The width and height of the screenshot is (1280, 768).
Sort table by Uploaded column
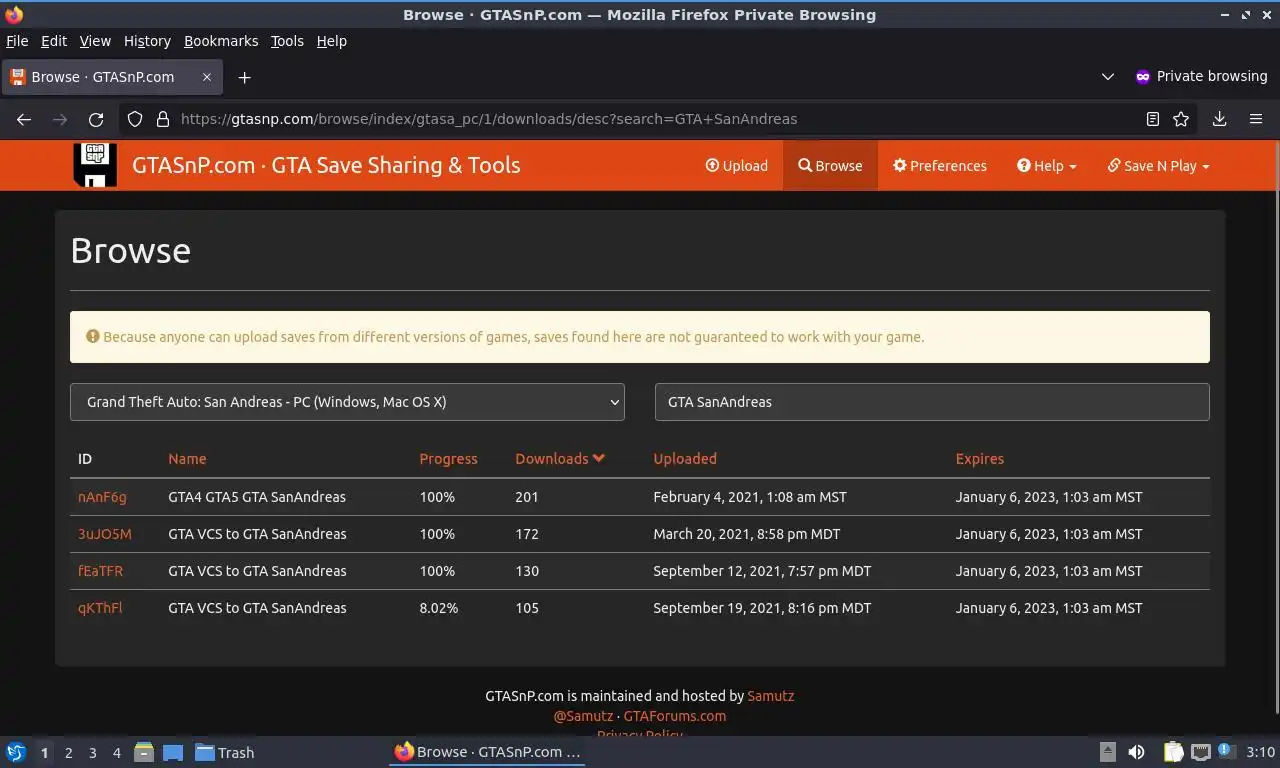[x=685, y=459]
